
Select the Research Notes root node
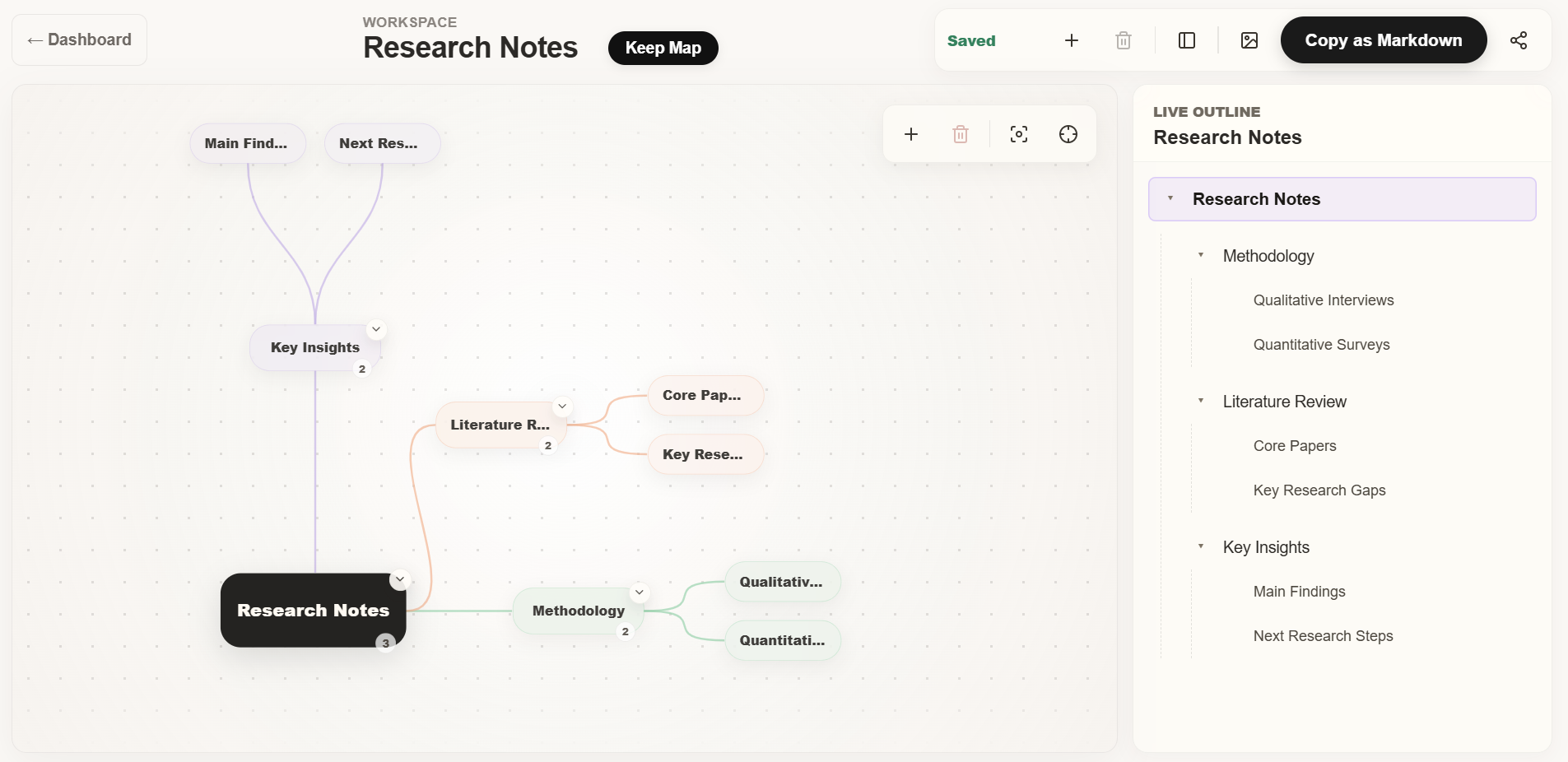click(x=313, y=610)
